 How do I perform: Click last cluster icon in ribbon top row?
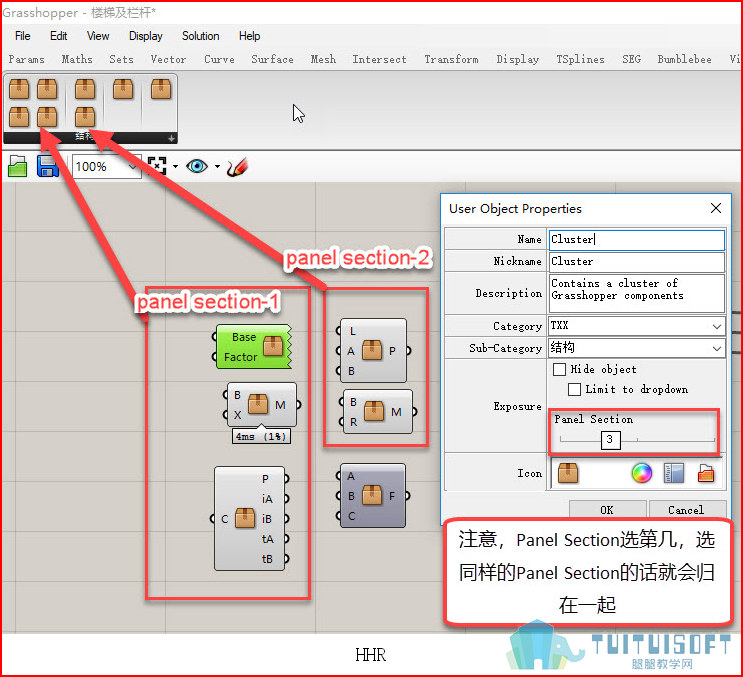click(x=161, y=89)
